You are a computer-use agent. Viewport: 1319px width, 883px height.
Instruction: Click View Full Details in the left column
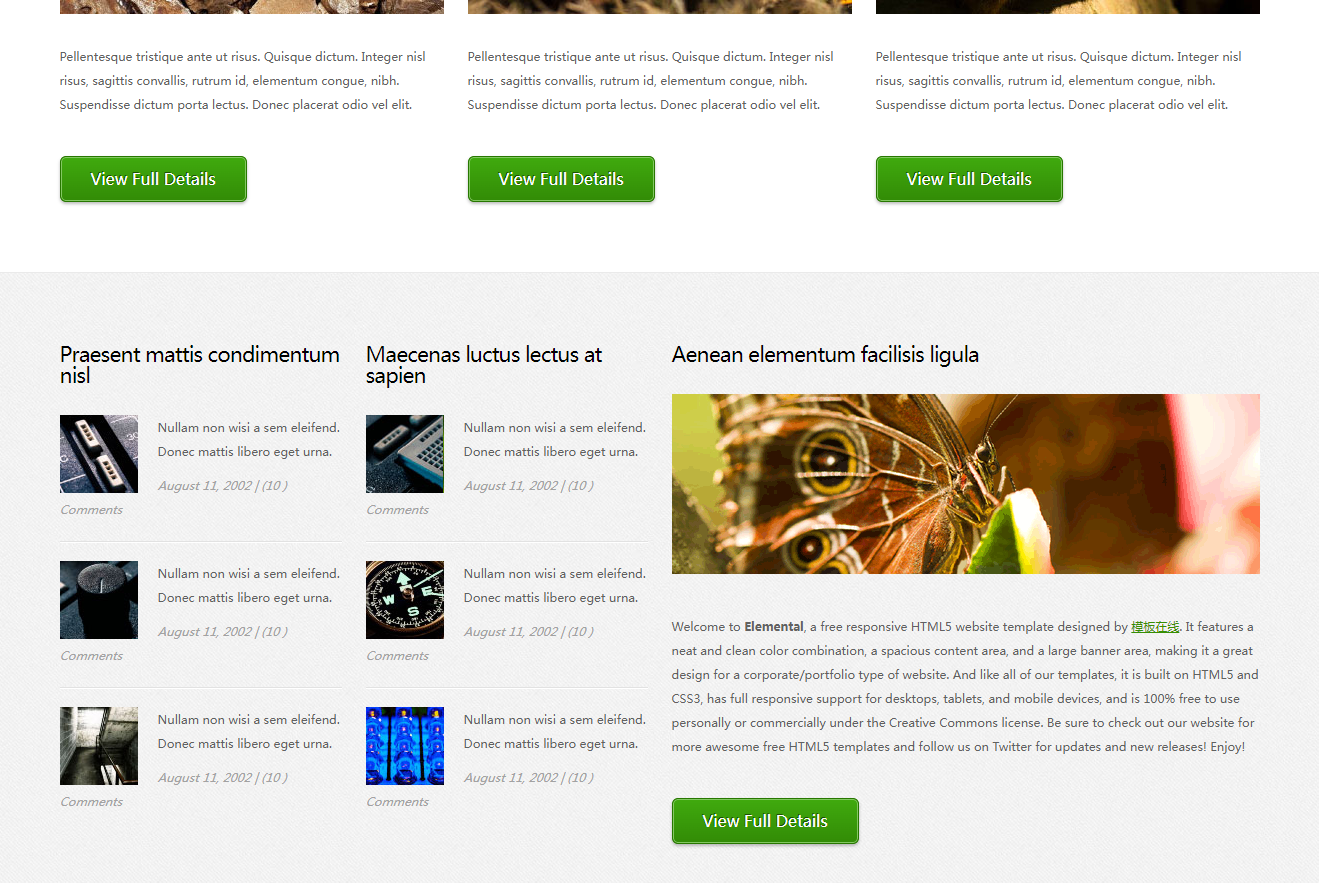[x=153, y=179]
